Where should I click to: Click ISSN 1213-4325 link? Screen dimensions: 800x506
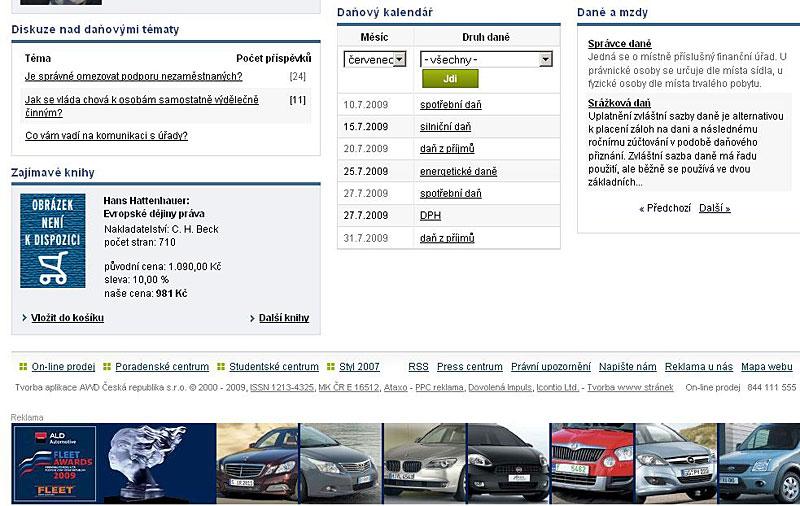(282, 388)
